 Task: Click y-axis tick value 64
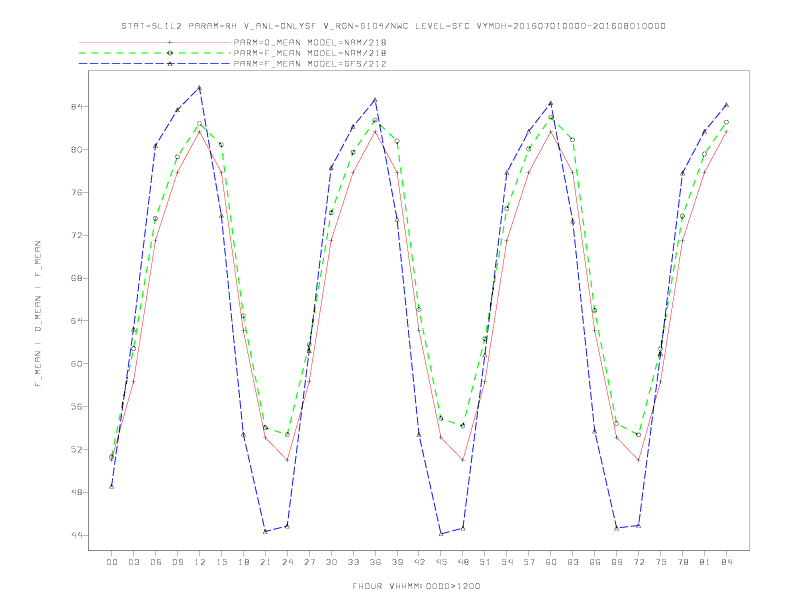pyautogui.click(x=78, y=321)
